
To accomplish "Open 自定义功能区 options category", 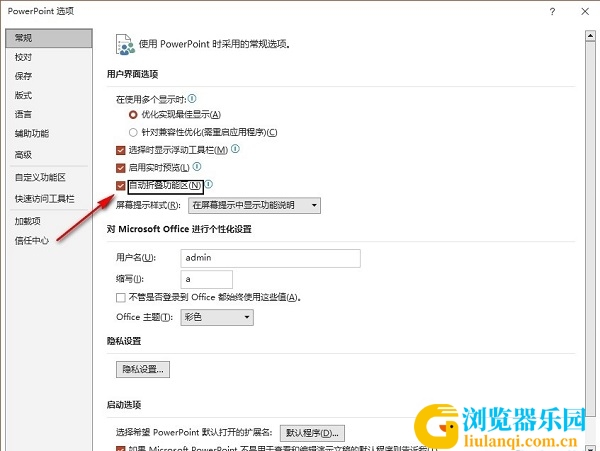I will [x=49, y=177].
